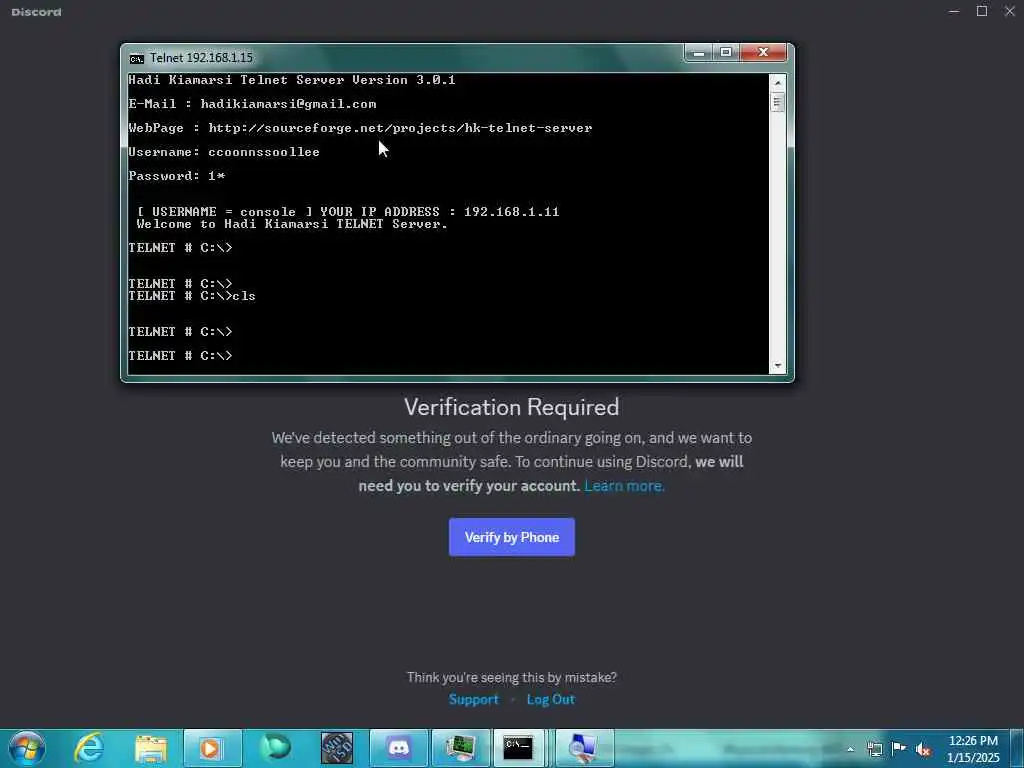This screenshot has height=768, width=1024.
Task: Open Windows Explorer folder icon in taskbar
Action: tap(151, 748)
